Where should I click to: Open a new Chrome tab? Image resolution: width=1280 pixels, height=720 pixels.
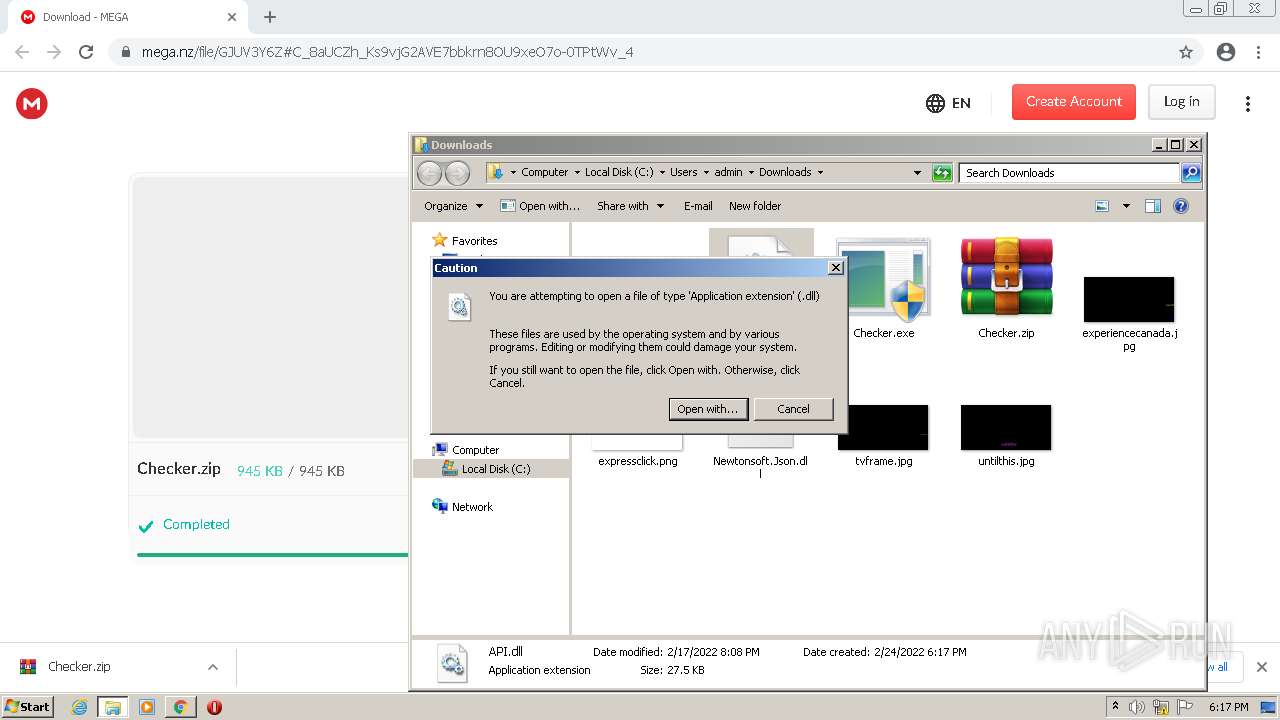[x=270, y=17]
